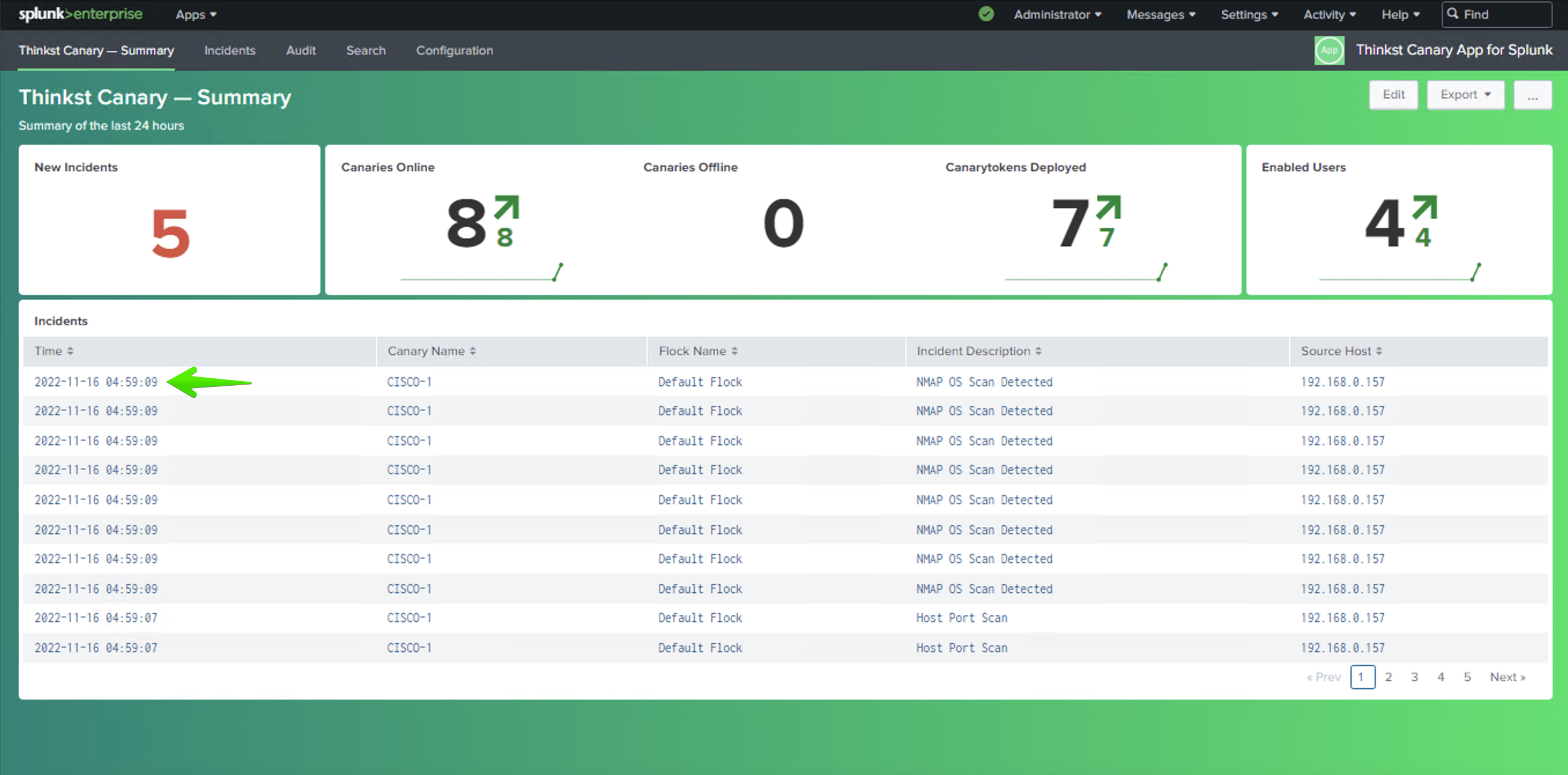Go to page 5 of incidents
The height and width of the screenshot is (775, 1568).
(1467, 677)
